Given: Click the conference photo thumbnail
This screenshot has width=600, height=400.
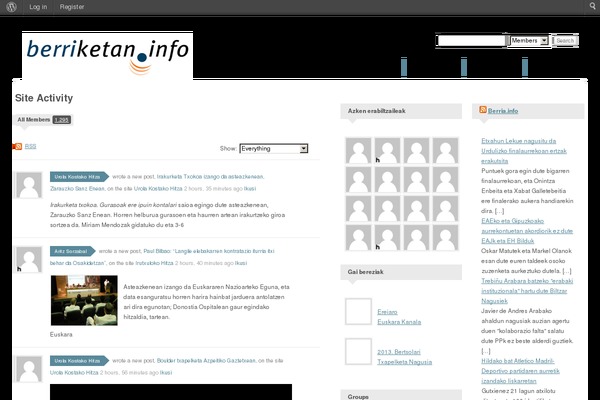Looking at the screenshot, I should [x=84, y=300].
